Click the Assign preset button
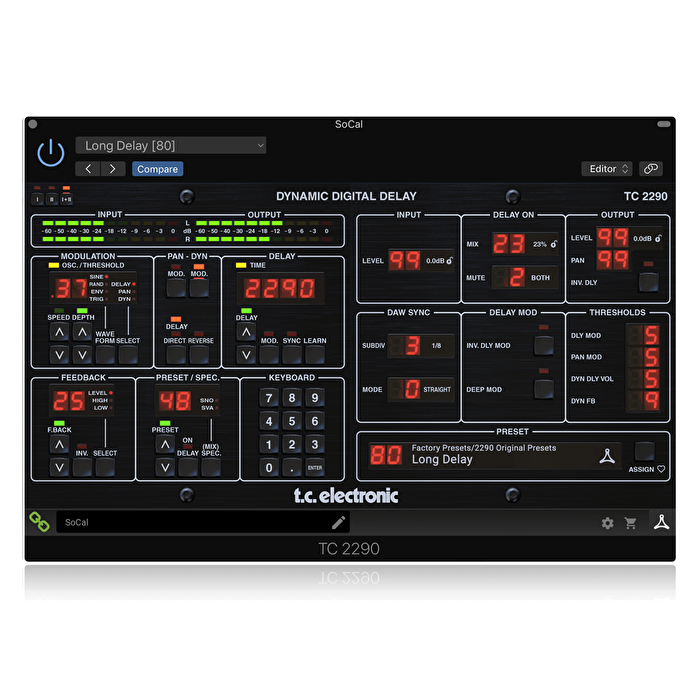700x700 pixels. (x=644, y=451)
